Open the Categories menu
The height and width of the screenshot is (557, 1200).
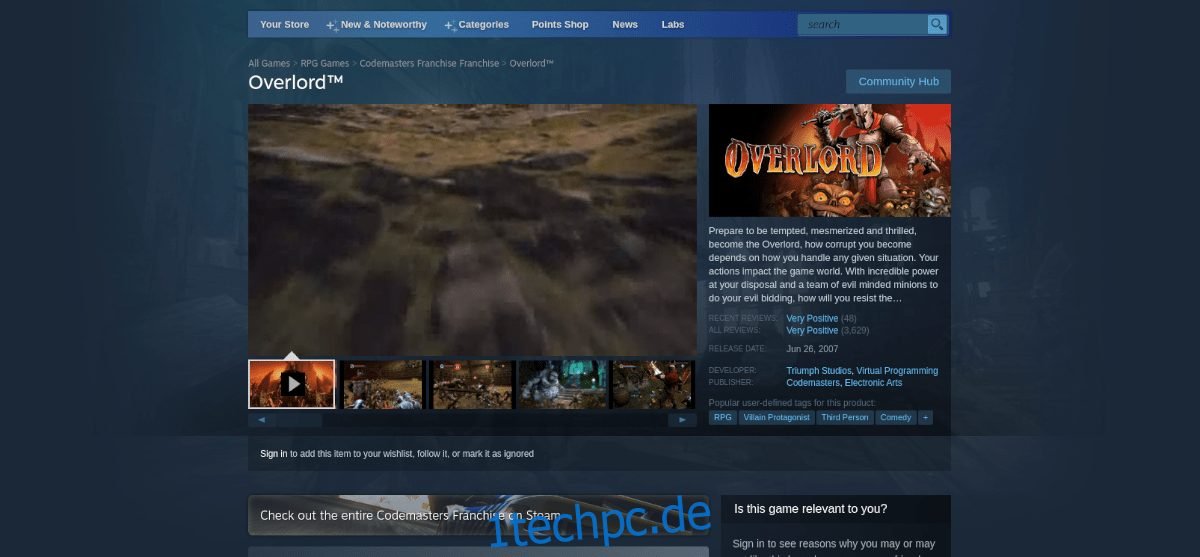pos(477,24)
